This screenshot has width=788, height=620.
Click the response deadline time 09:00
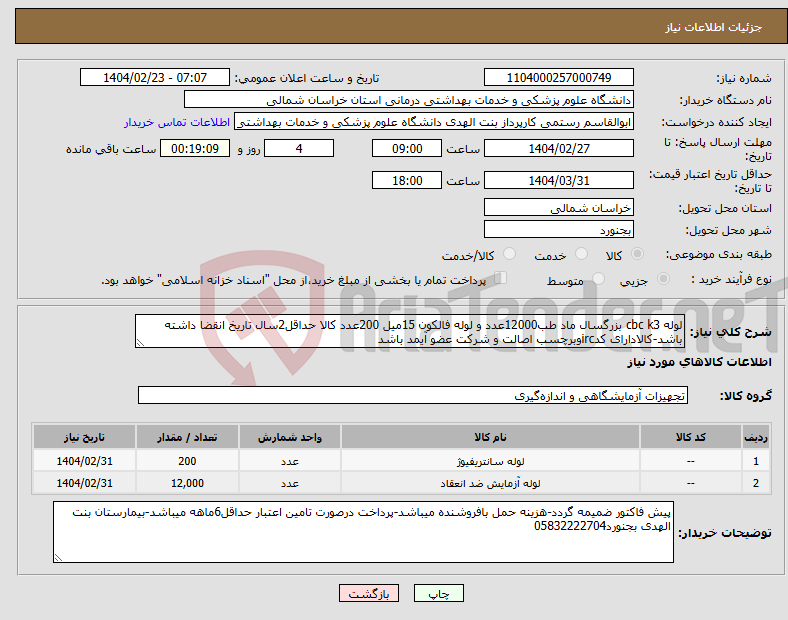pyautogui.click(x=407, y=148)
